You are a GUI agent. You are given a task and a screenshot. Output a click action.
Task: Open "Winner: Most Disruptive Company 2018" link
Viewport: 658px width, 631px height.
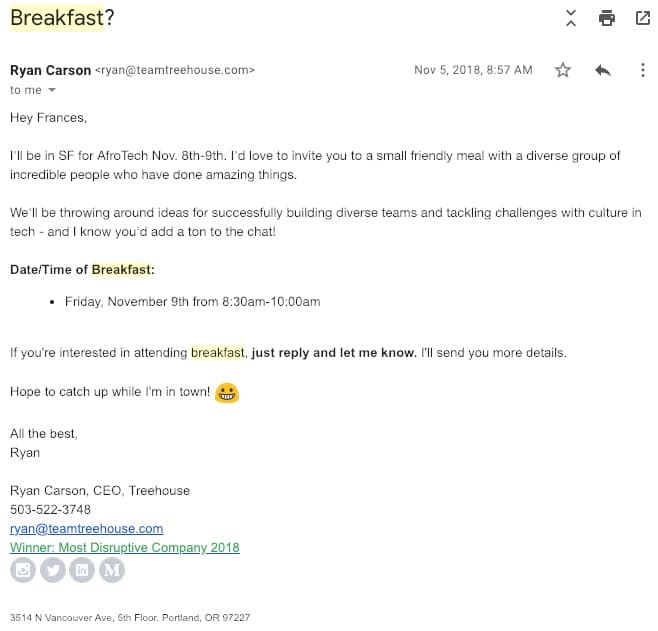click(x=125, y=547)
